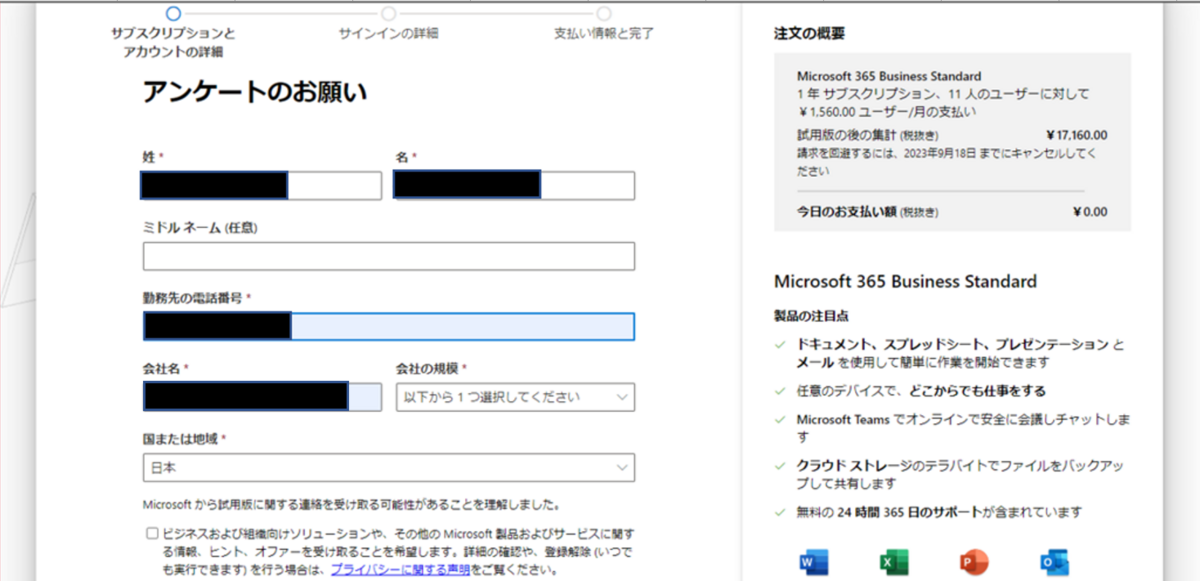Click the 注文の概要 heading
This screenshot has height=581, width=1200.
pyautogui.click(x=809, y=33)
